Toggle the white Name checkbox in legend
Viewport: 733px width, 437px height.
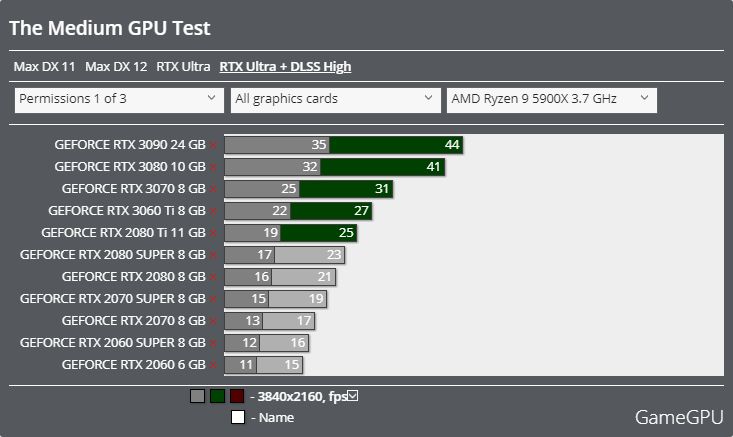tap(238, 418)
